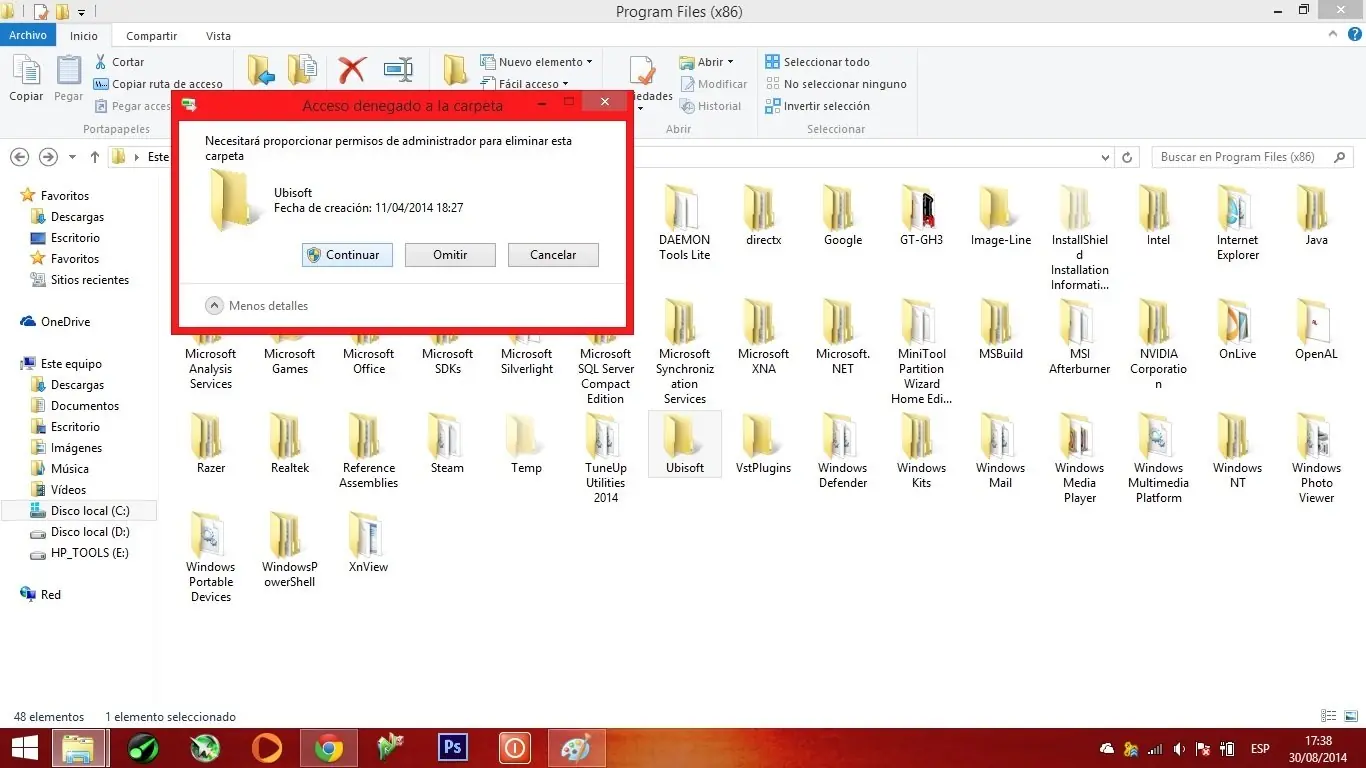Screen dimensions: 1366x768
Task: Switch to the Inicio tab
Action: tap(84, 36)
